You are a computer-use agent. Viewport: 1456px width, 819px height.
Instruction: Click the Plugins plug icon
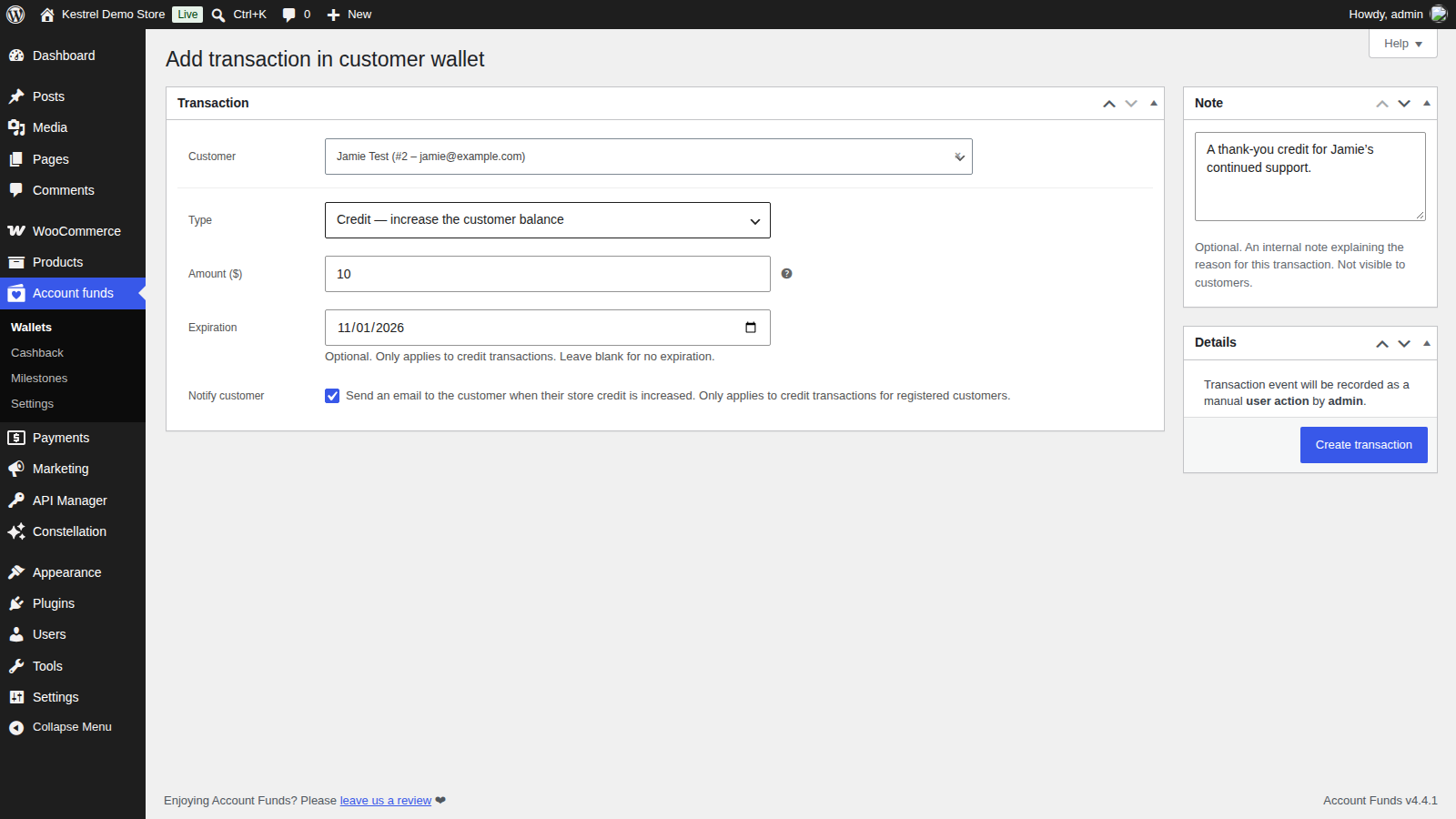click(16, 603)
